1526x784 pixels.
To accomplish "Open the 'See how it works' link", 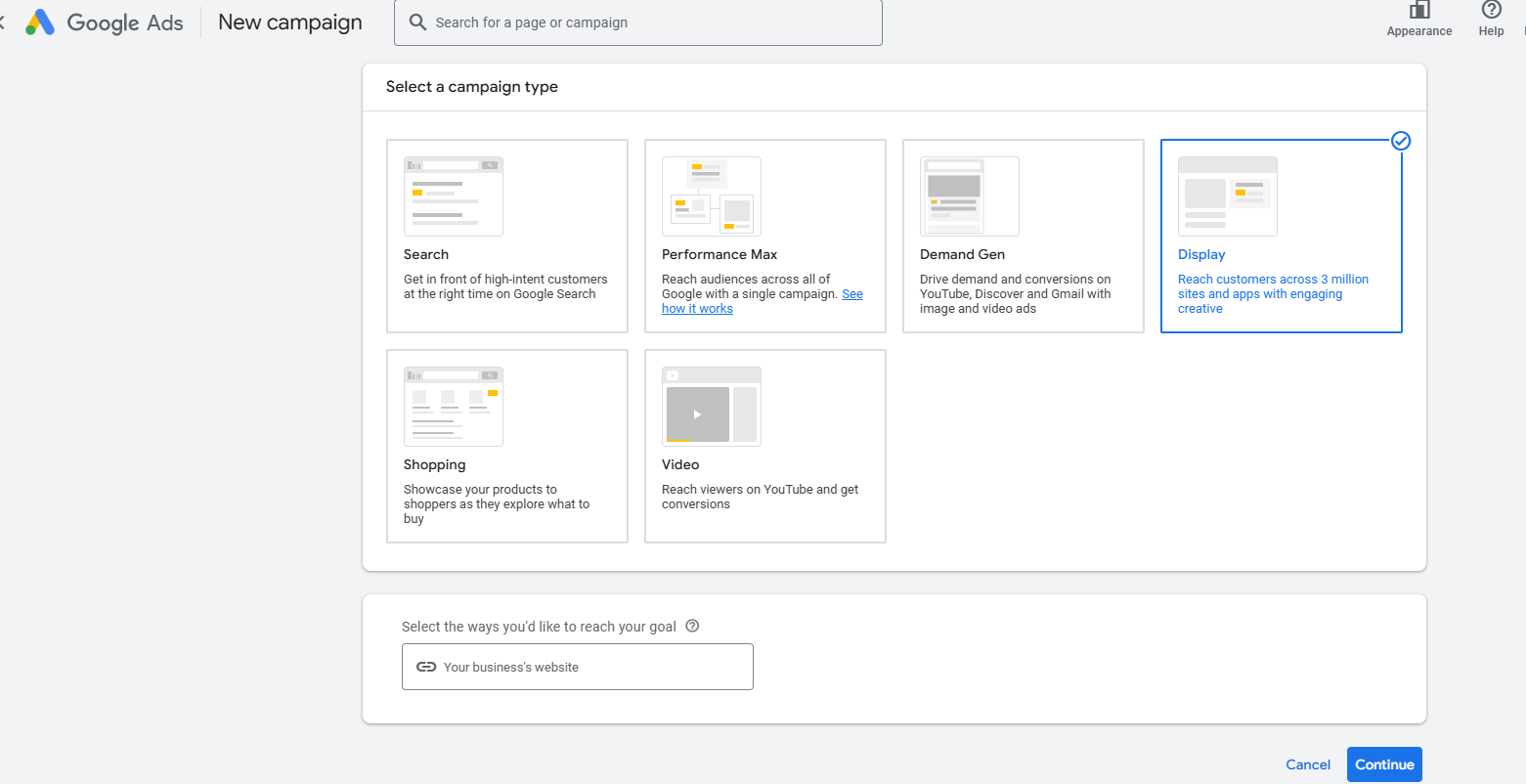I will [697, 309].
